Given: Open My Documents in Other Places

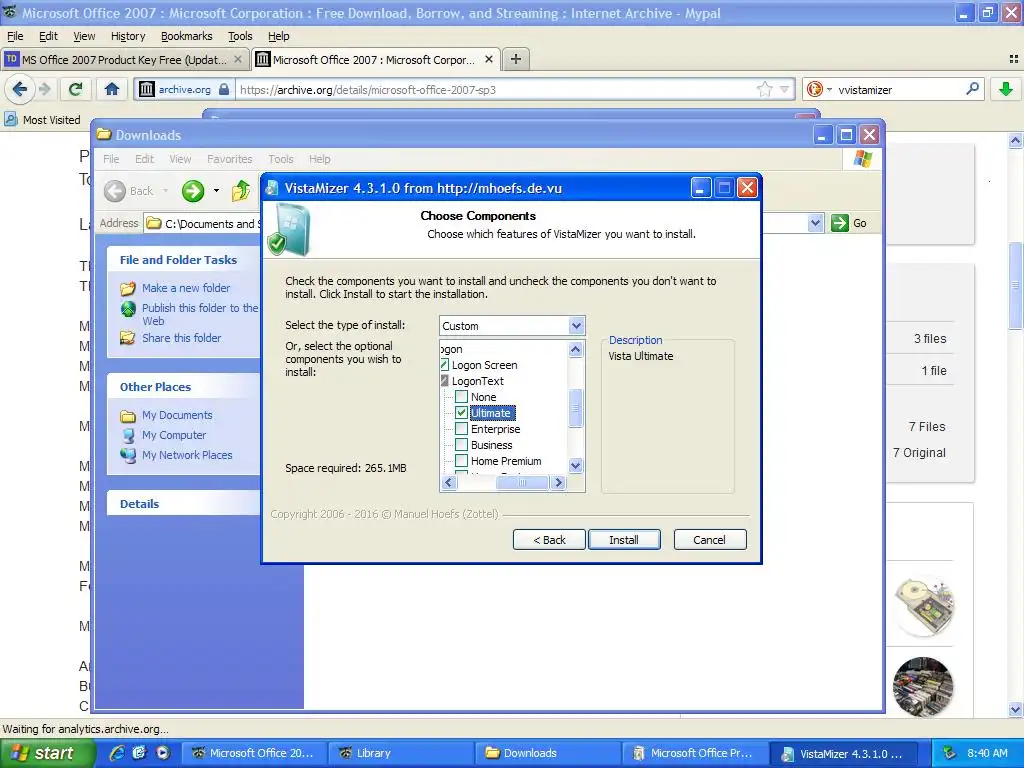Looking at the screenshot, I should point(177,415).
